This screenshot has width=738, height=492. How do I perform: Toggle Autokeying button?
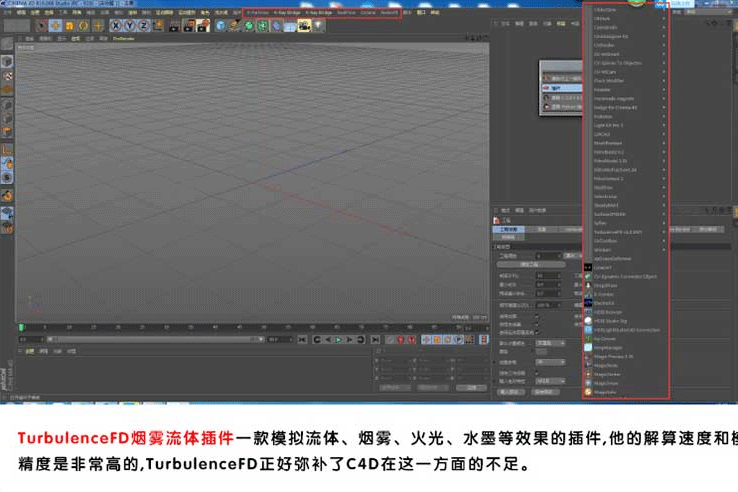[x=401, y=339]
